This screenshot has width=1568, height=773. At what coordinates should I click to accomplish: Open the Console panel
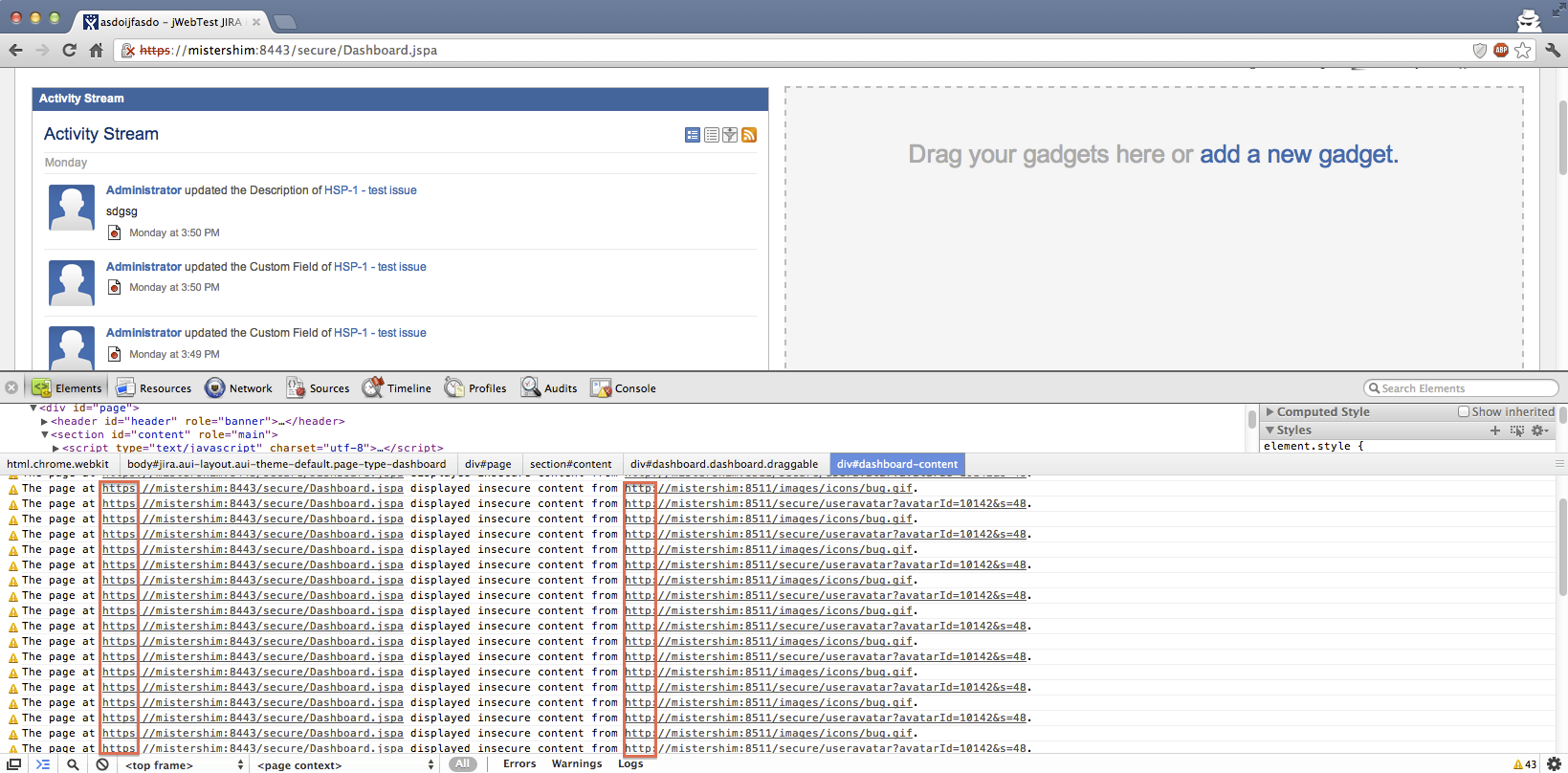pyautogui.click(x=624, y=388)
